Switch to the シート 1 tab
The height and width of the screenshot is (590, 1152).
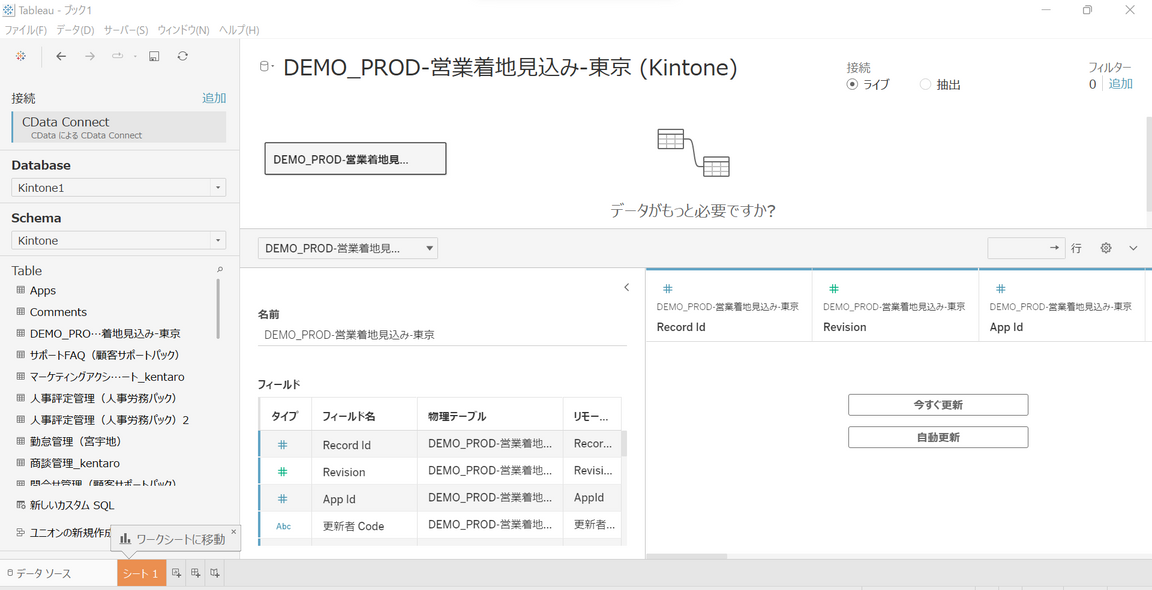[x=141, y=573]
